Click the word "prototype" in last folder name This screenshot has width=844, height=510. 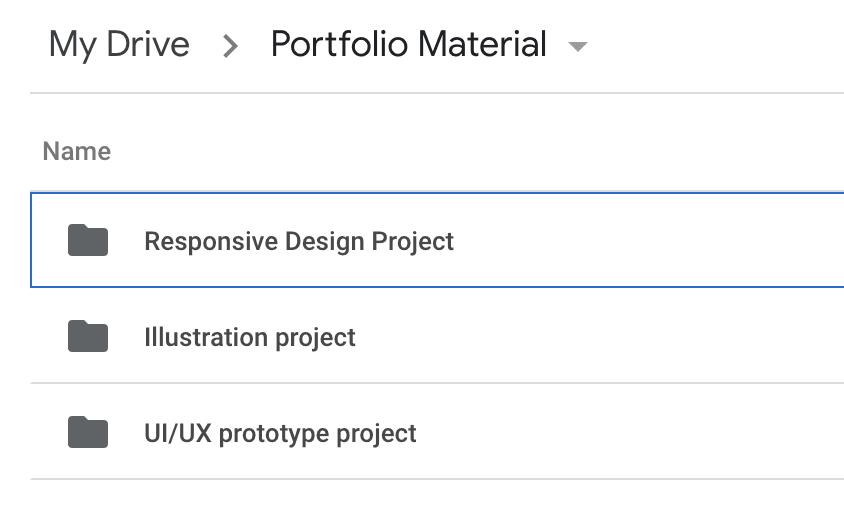click(273, 433)
